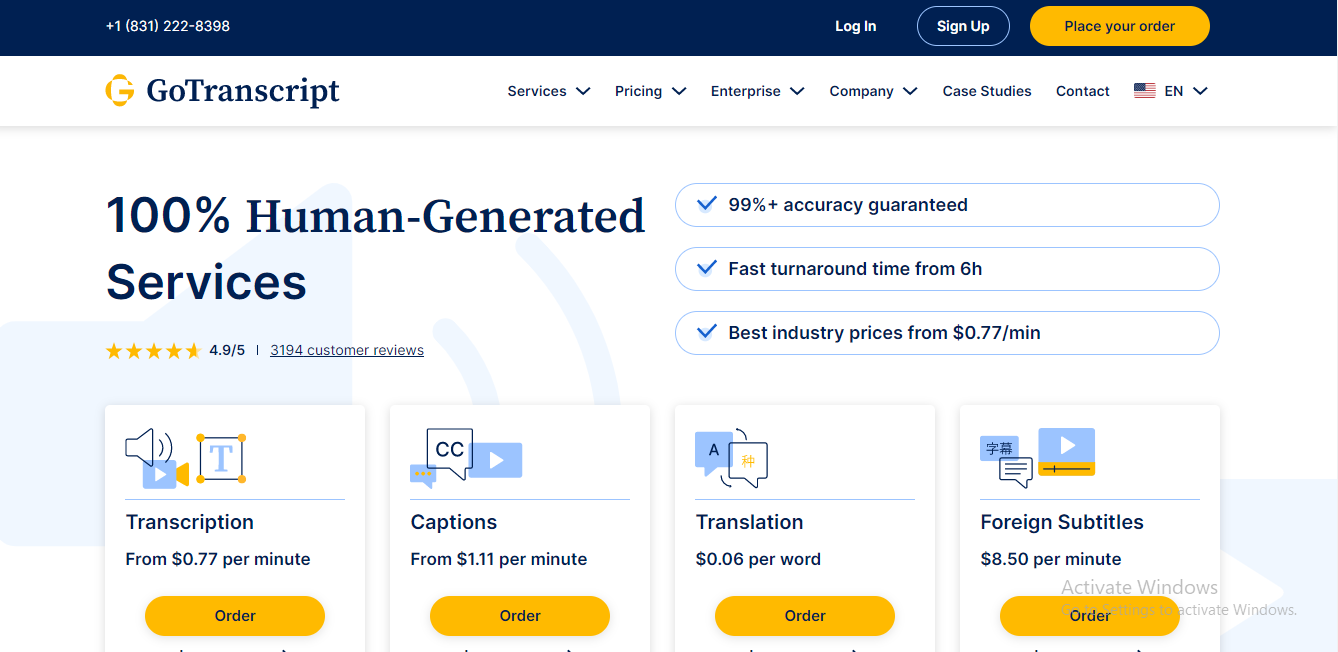Click 'Best industry prices from $0.77/min' pill

pyautogui.click(x=947, y=333)
